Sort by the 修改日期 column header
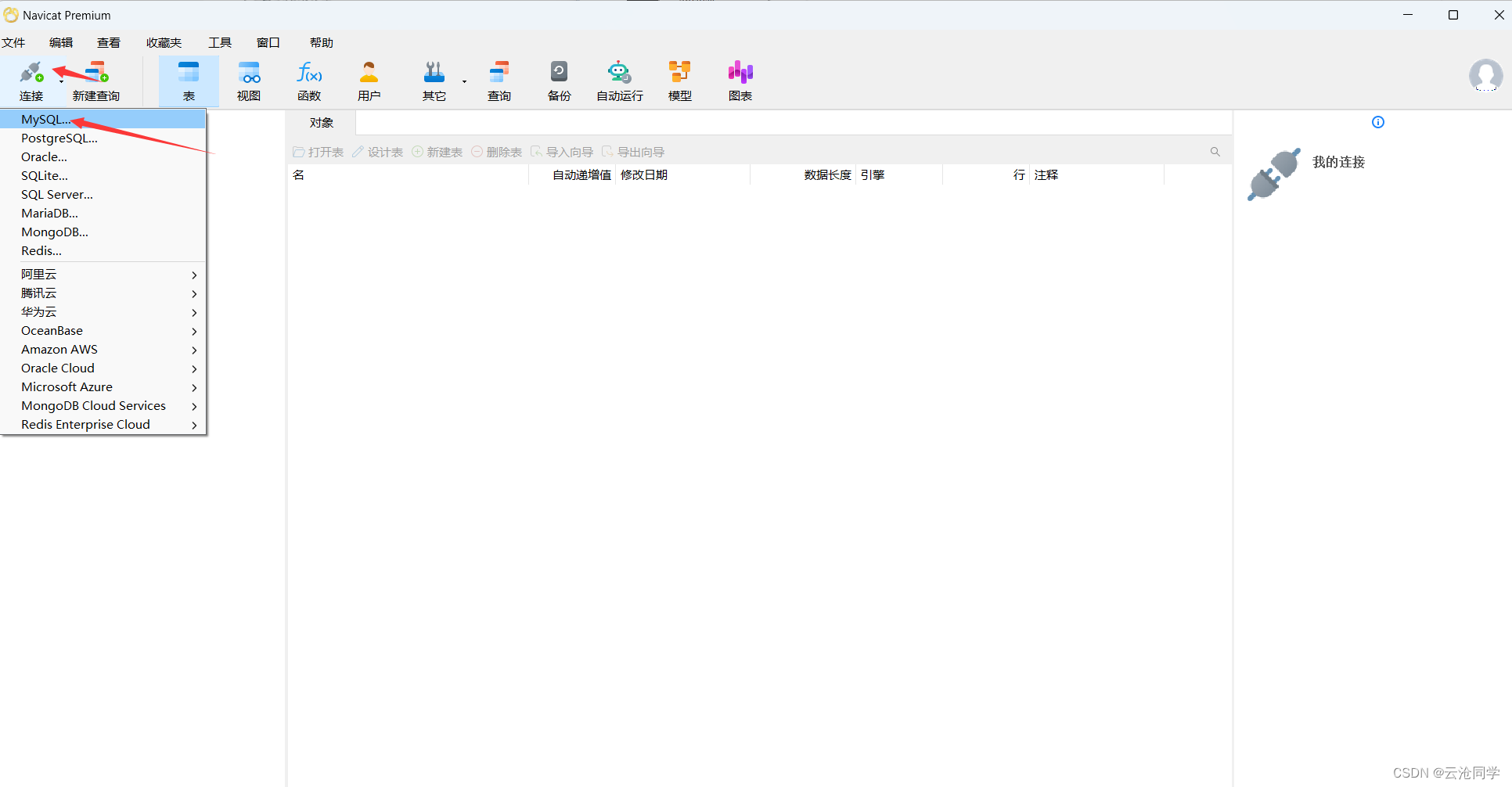Viewport: 1512px width, 787px height. click(683, 175)
